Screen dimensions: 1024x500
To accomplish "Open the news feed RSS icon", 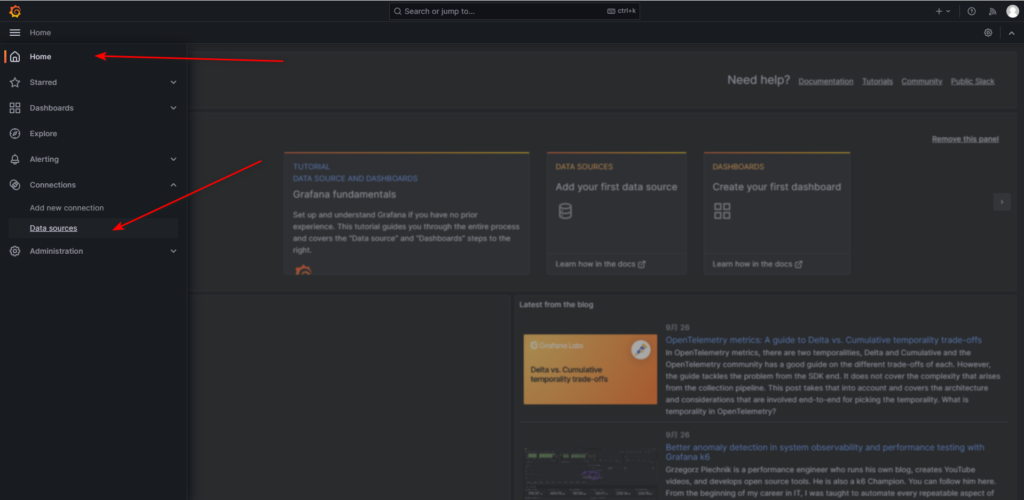I will 992,11.
